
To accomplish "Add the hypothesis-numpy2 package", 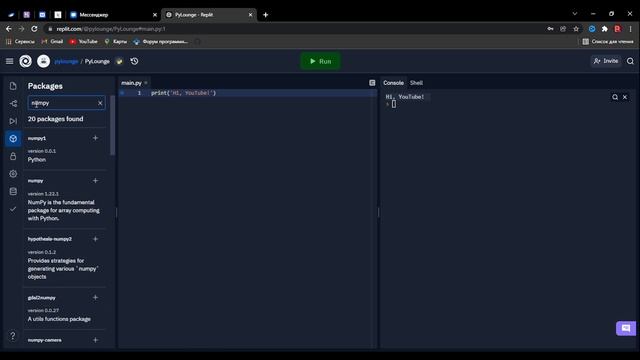I will [95, 239].
